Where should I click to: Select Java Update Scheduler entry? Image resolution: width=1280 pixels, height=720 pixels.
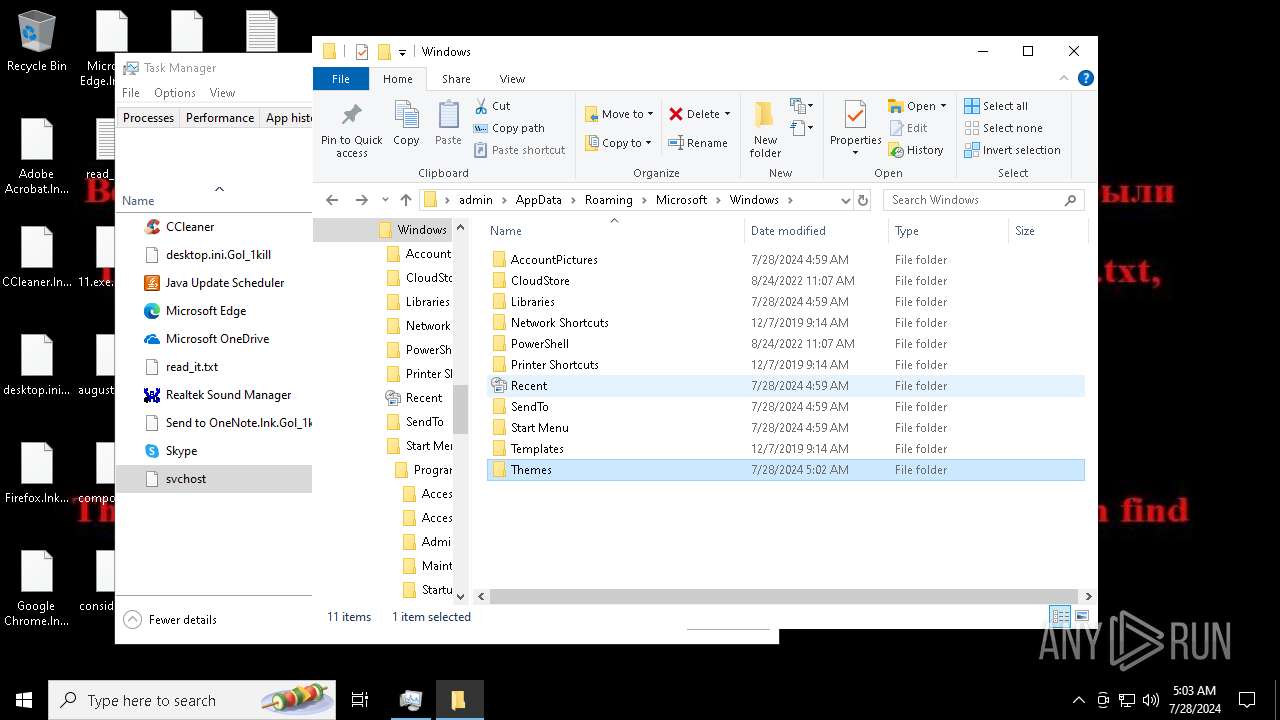coord(214,283)
